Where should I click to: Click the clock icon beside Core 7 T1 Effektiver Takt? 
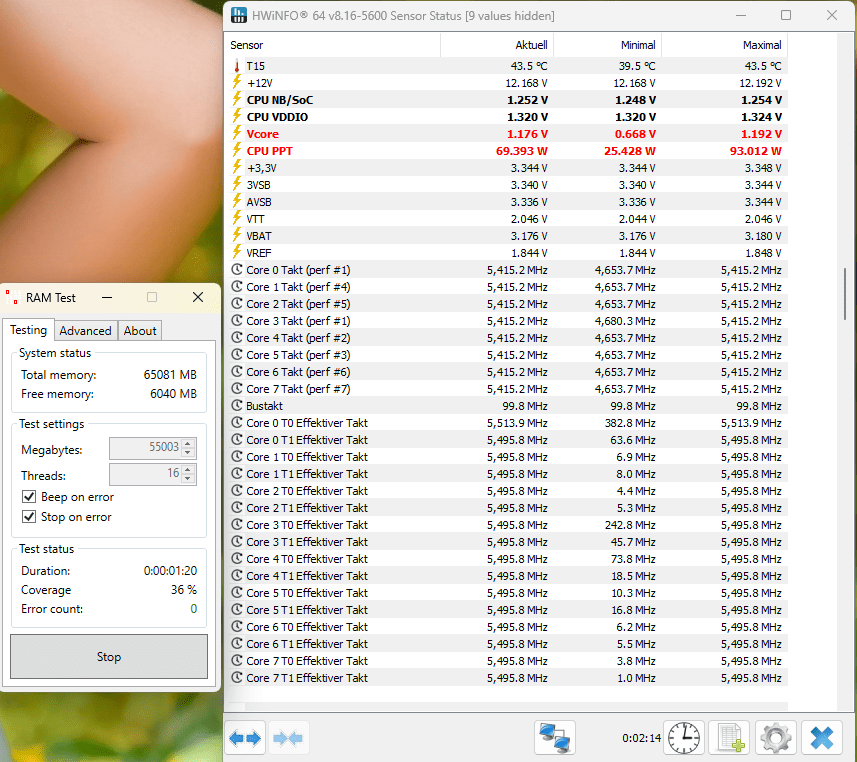pos(237,677)
